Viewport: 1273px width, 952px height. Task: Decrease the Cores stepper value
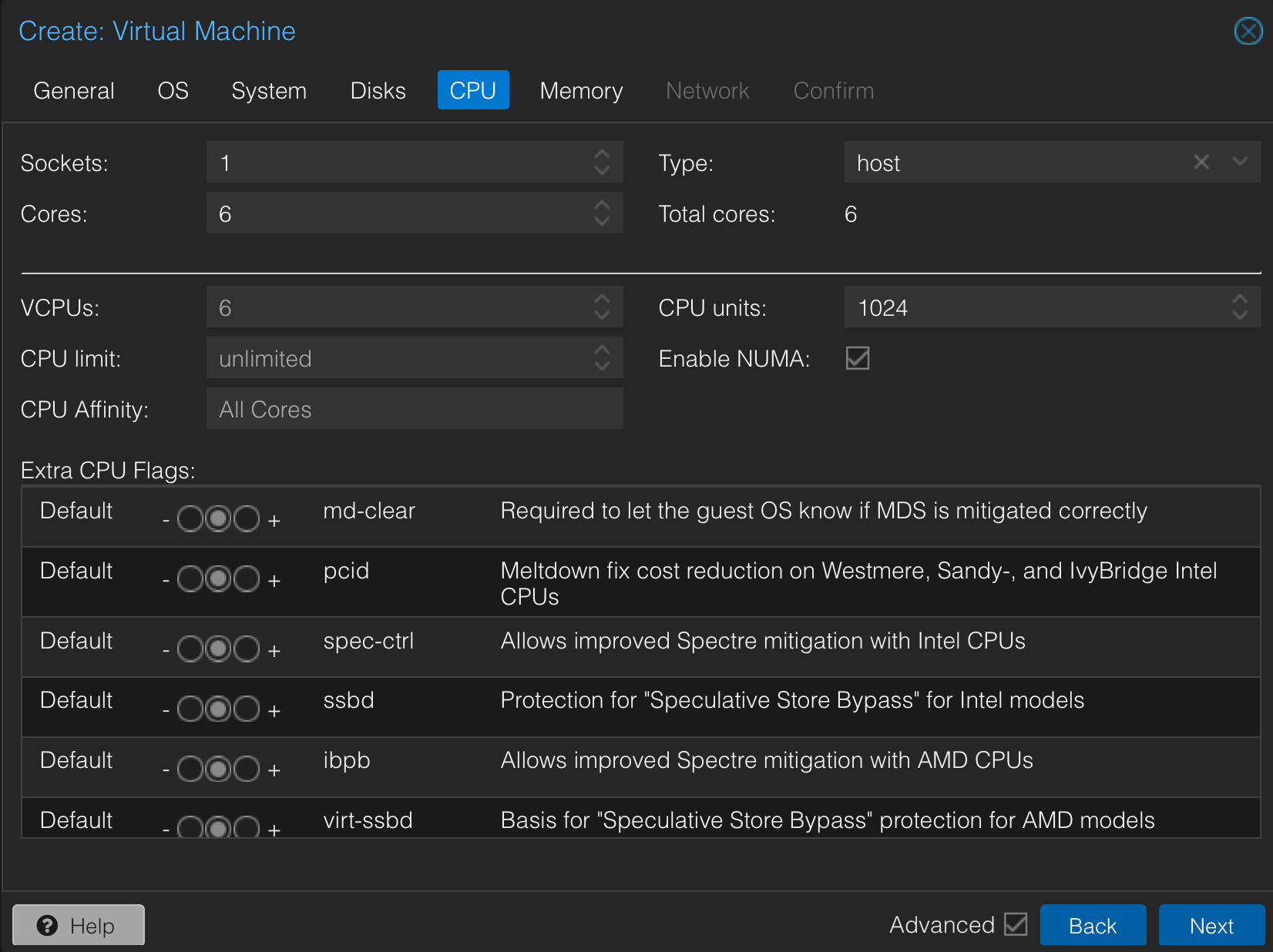point(602,222)
